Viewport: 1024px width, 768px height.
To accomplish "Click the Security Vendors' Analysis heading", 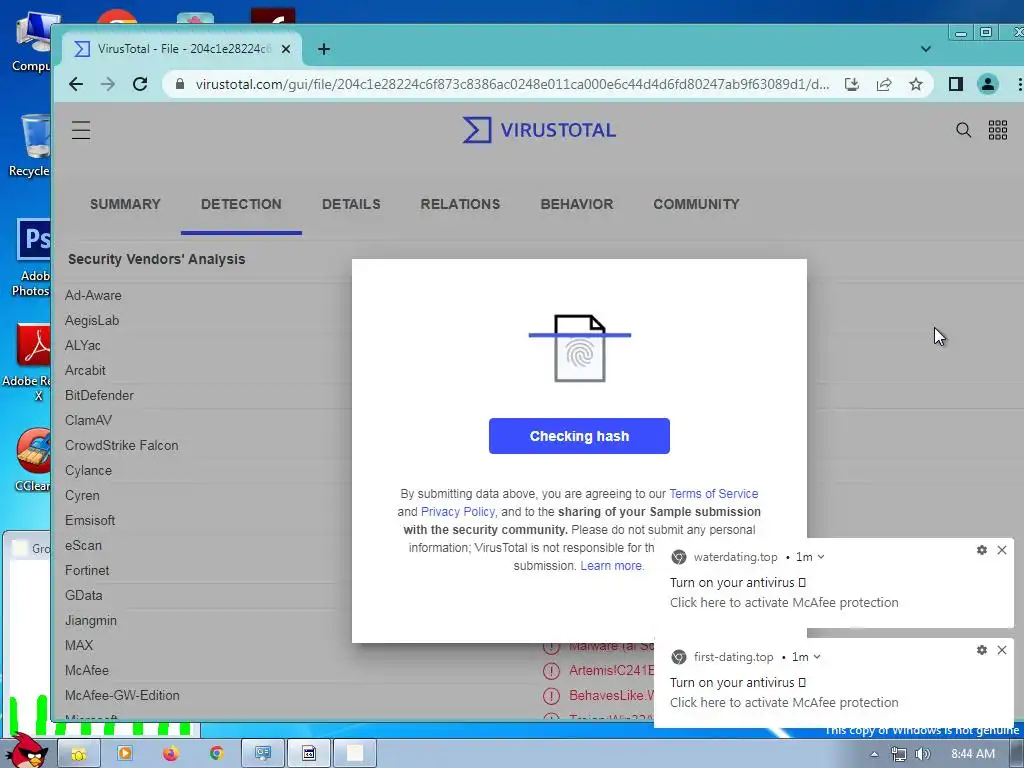I will (156, 259).
